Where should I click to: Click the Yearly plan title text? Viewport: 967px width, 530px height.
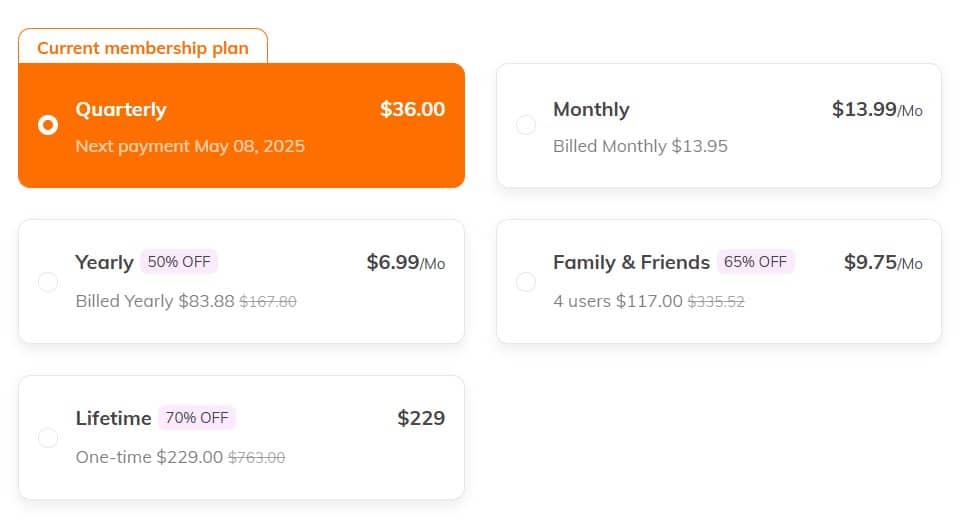point(104,262)
